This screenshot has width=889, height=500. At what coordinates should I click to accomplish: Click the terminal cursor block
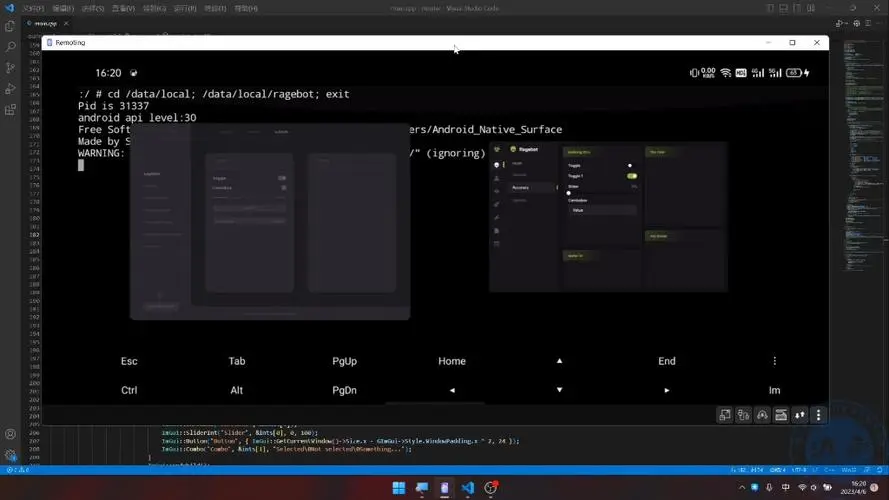point(81,165)
